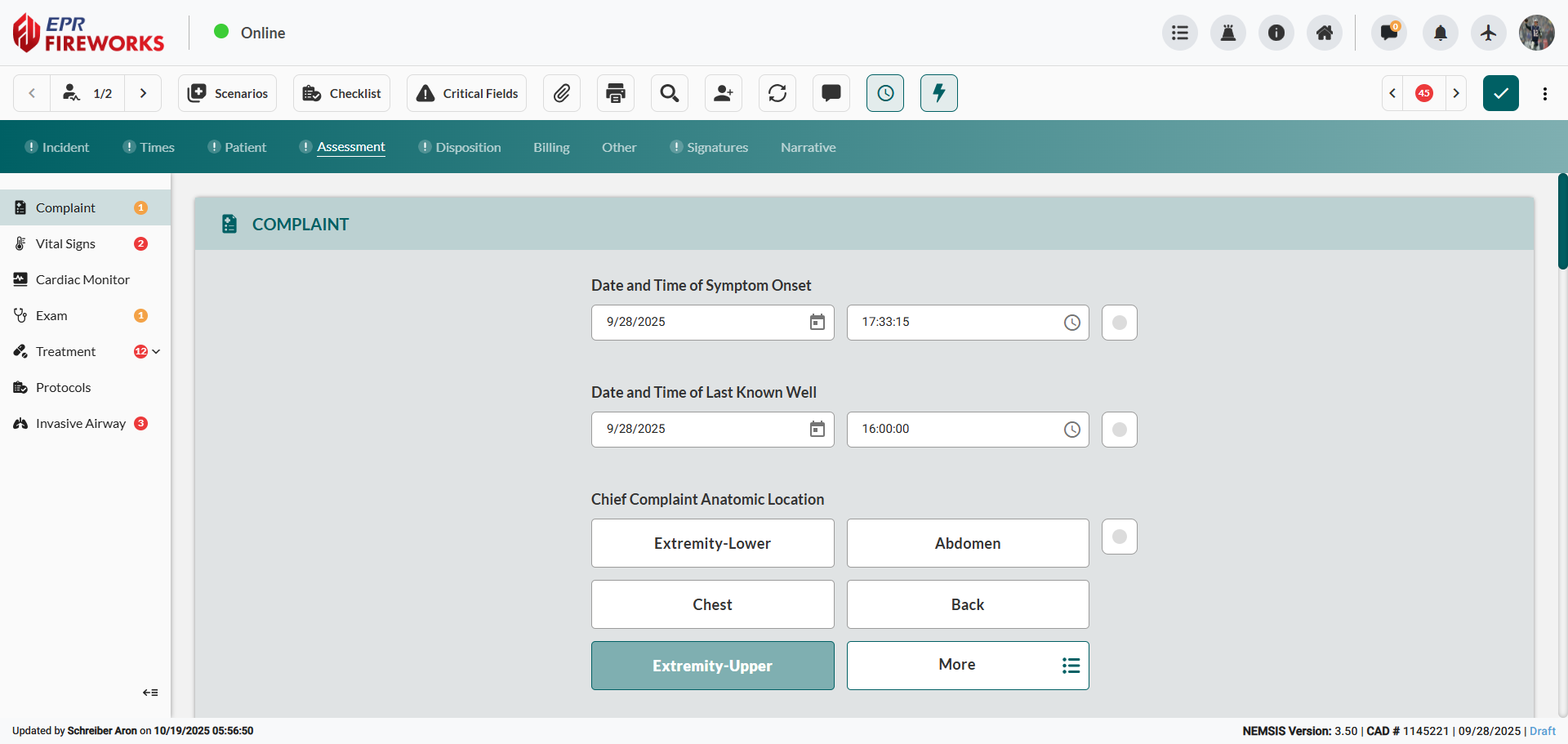Open the search magnifier tool
The height and width of the screenshot is (744, 1568).
coord(670,93)
